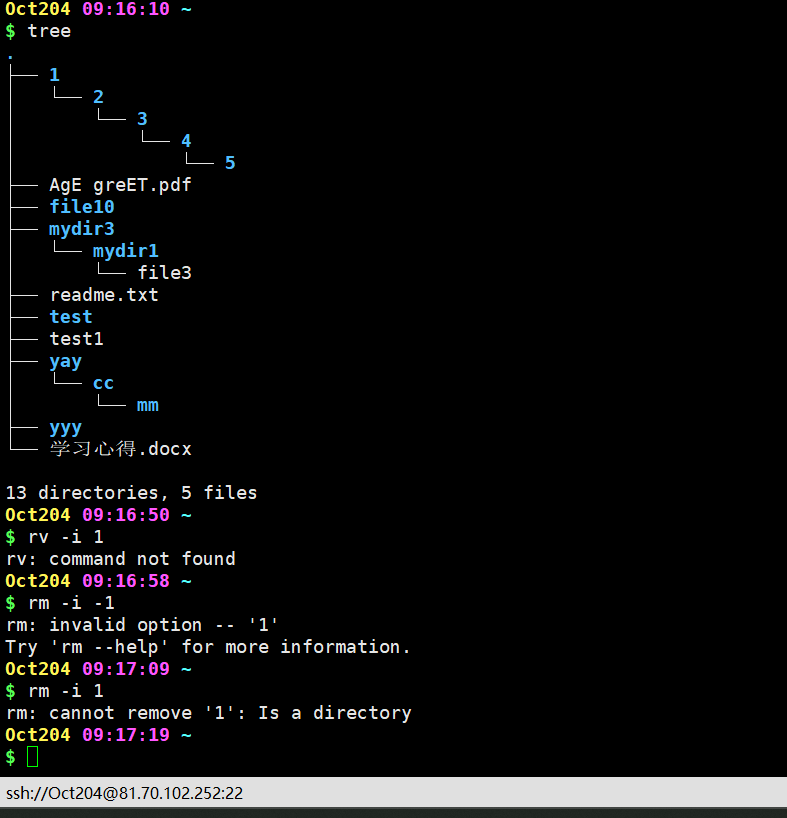787x818 pixels.
Task: Select directory '3' in tree output
Action: [x=142, y=119]
